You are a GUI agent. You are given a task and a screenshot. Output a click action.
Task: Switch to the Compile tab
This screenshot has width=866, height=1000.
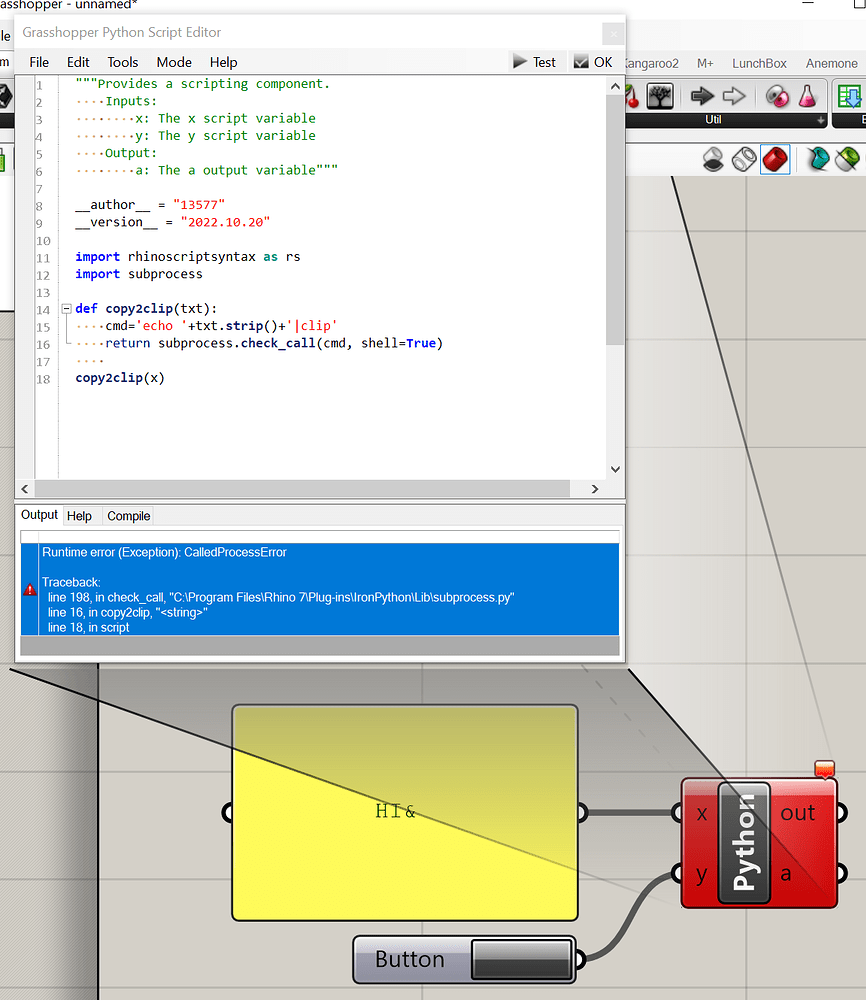[x=128, y=516]
